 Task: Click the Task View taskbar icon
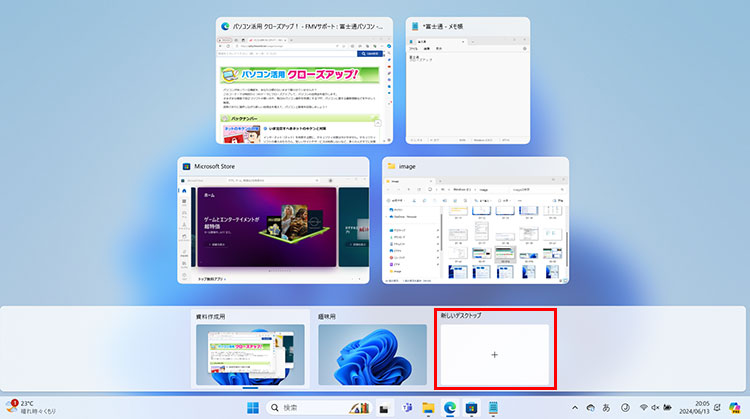384,408
